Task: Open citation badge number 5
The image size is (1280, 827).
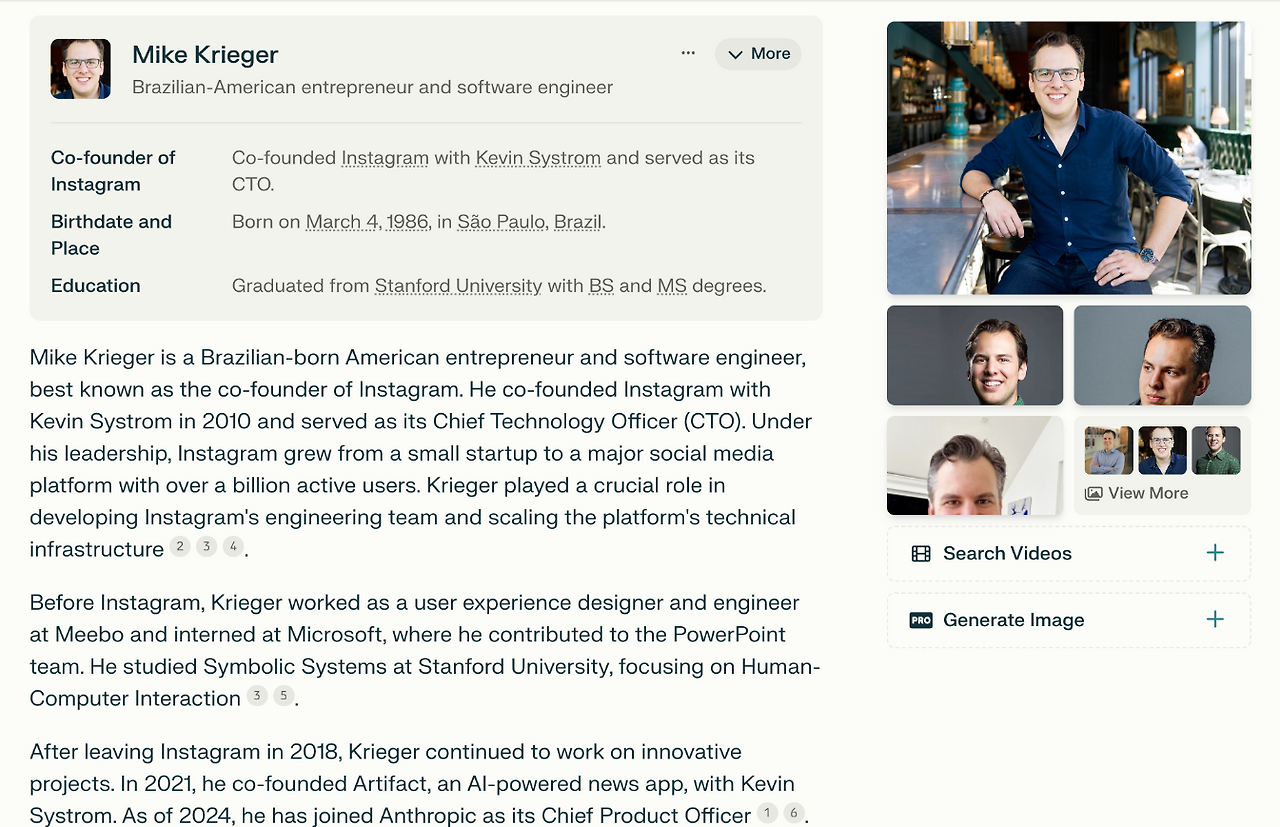Action: tap(284, 695)
